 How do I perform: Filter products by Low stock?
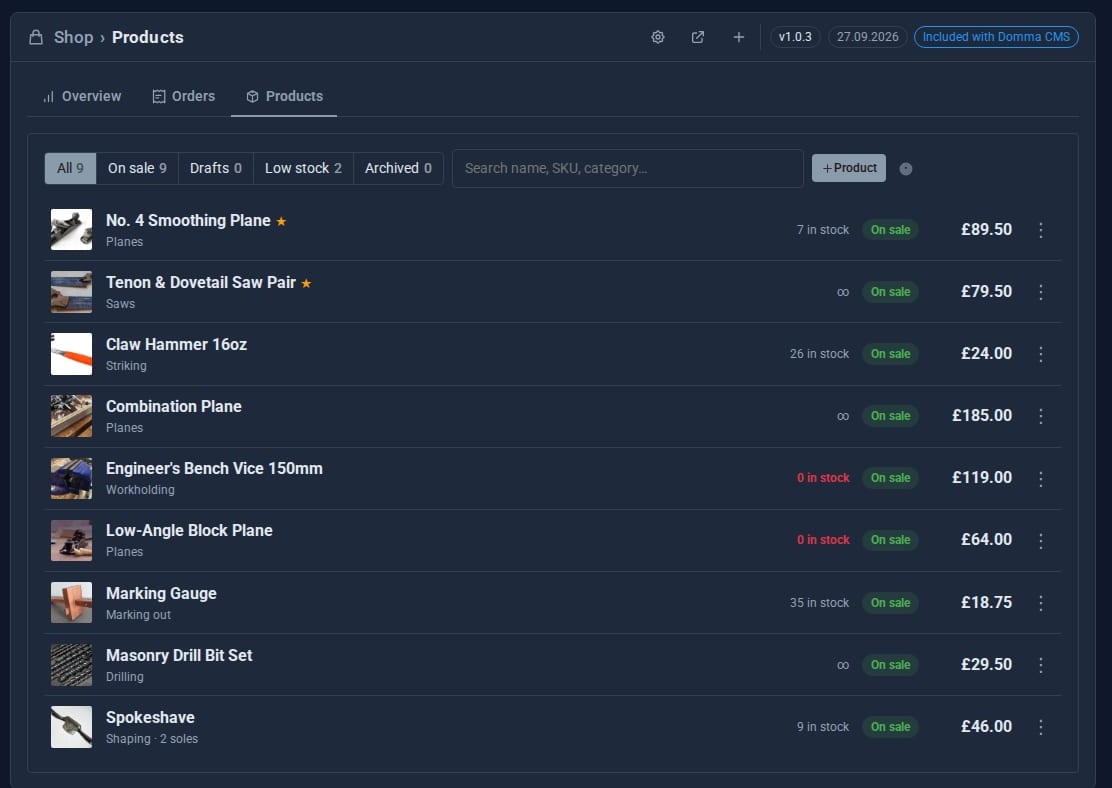coord(303,168)
